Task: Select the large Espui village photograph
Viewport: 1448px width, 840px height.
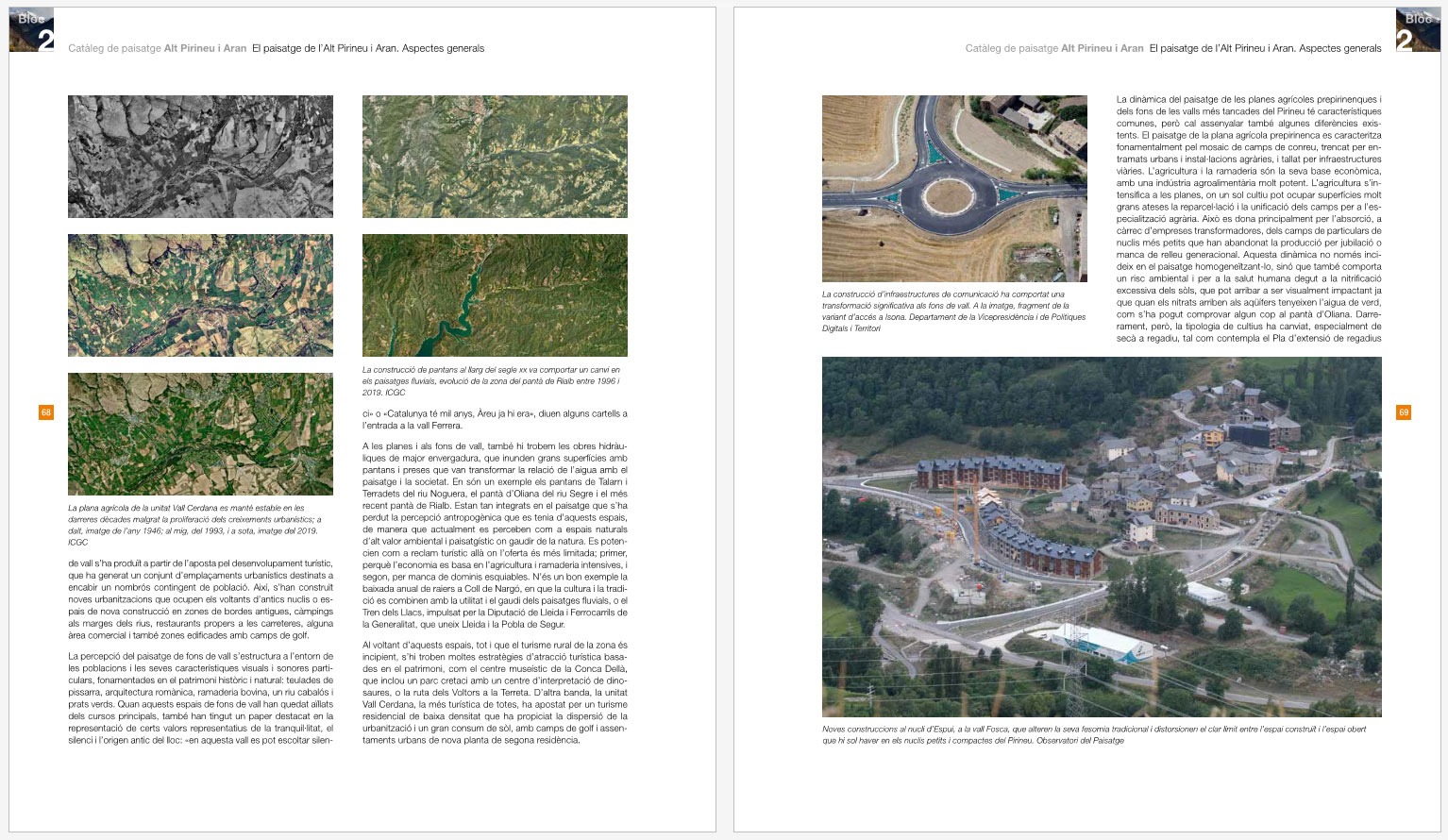Action: pos(1102,537)
